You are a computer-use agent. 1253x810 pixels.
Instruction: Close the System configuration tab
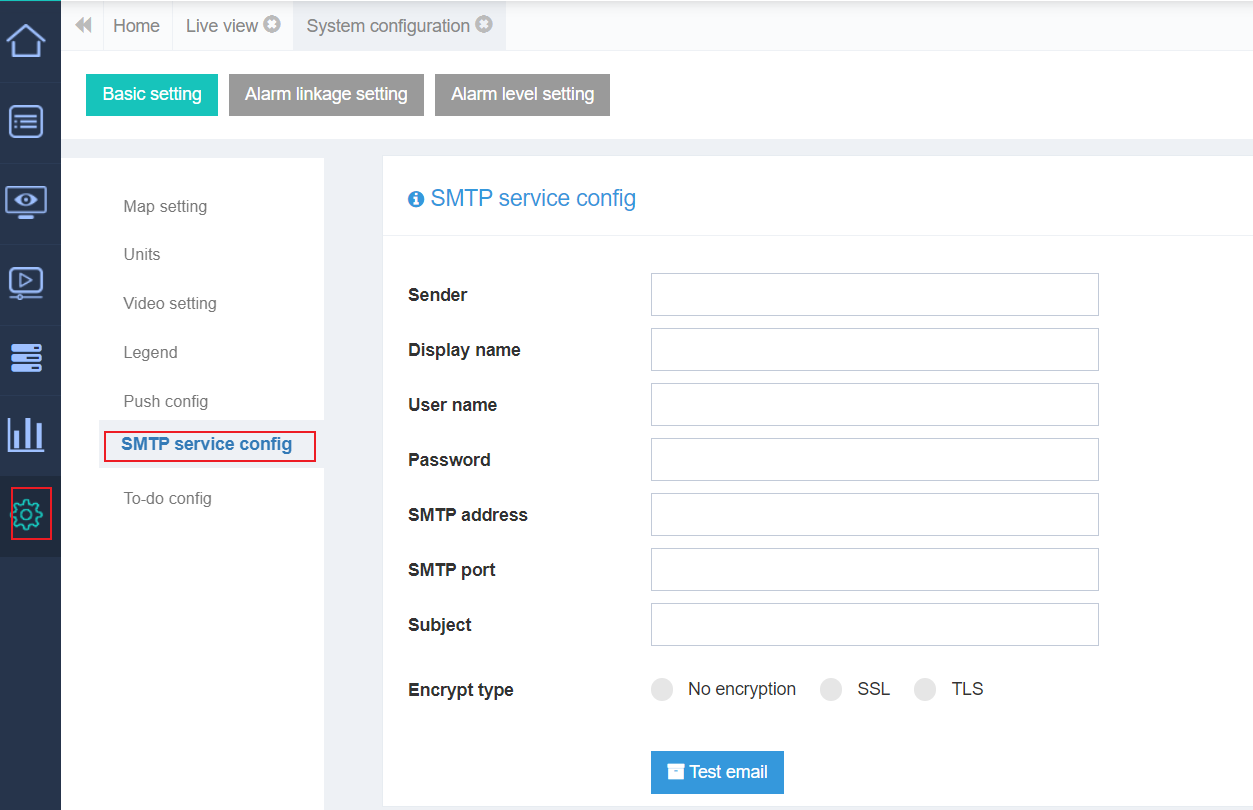pos(484,25)
